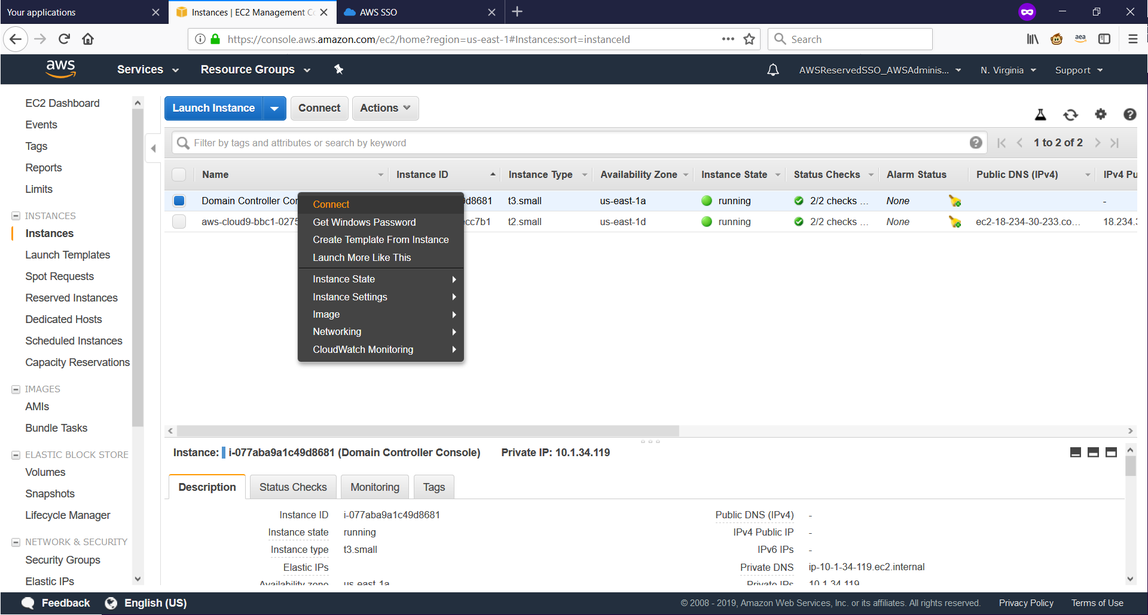Sort by the Instance Type column header
This screenshot has height=615, width=1148.
(x=540, y=174)
